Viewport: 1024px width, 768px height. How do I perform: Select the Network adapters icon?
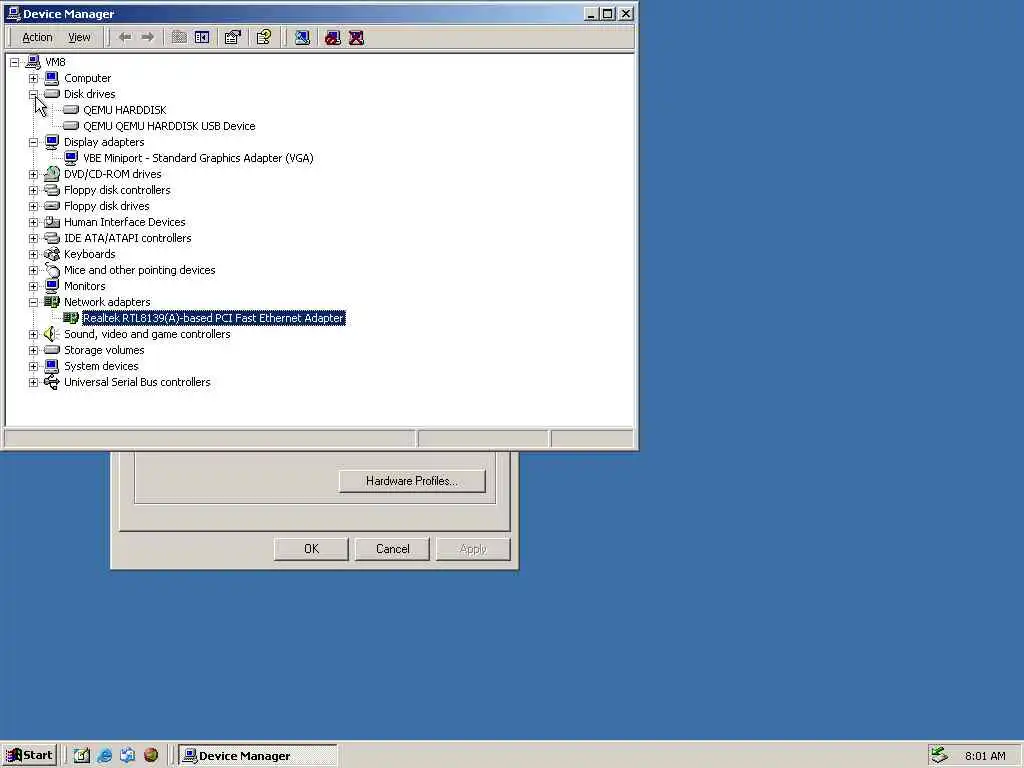(x=52, y=302)
